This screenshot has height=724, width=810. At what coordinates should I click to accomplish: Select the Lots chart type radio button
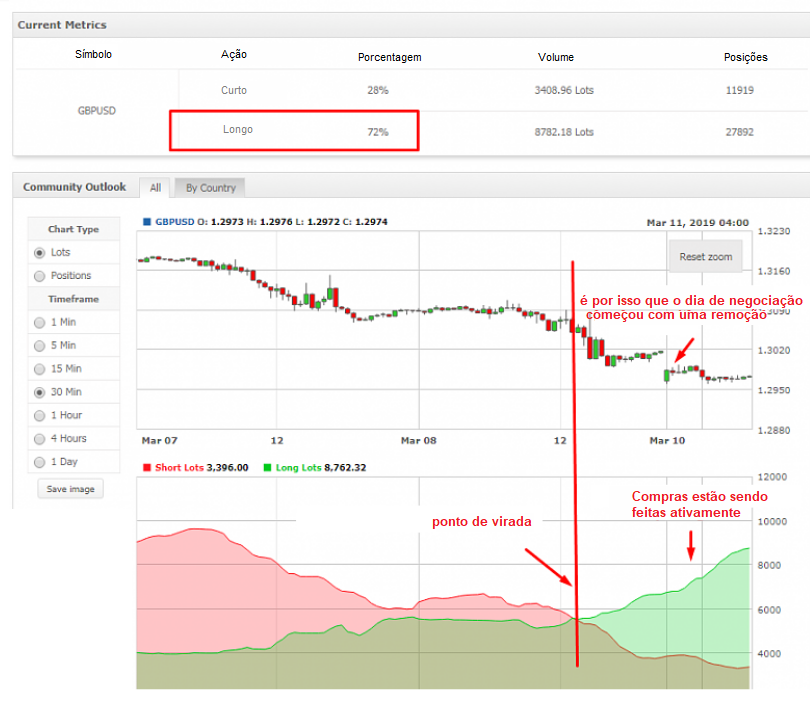pyautogui.click(x=40, y=253)
